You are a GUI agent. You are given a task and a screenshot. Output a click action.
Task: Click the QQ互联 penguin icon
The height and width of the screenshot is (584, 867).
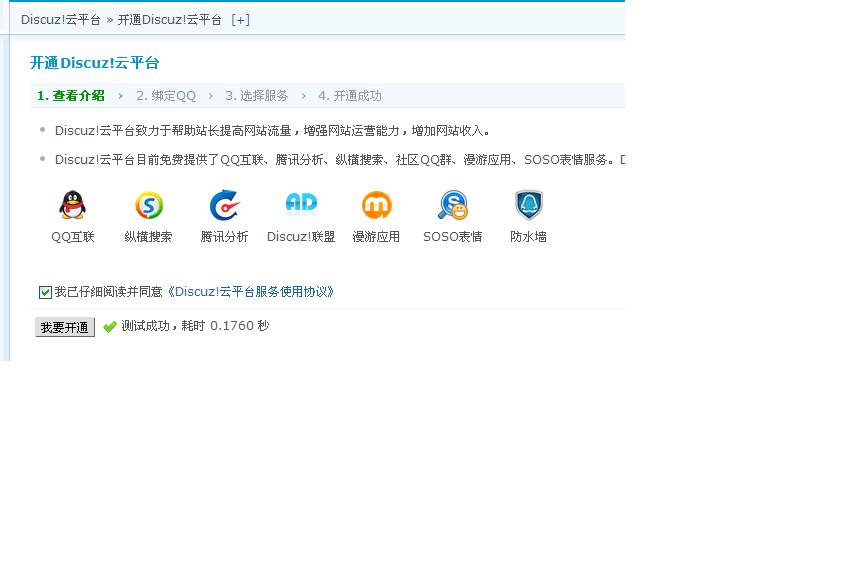pos(72,205)
